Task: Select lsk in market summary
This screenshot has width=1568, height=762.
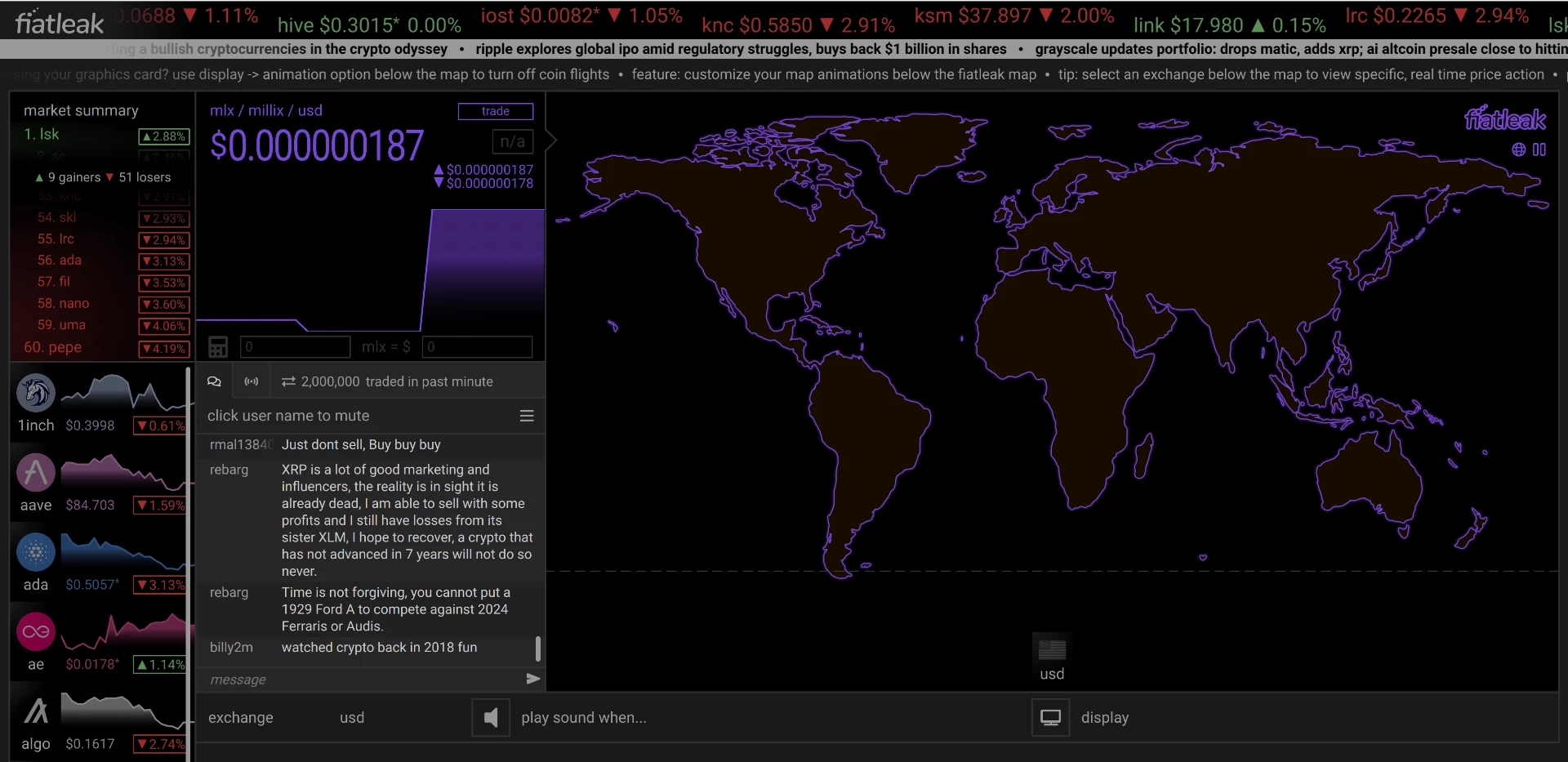Action: 42,135
